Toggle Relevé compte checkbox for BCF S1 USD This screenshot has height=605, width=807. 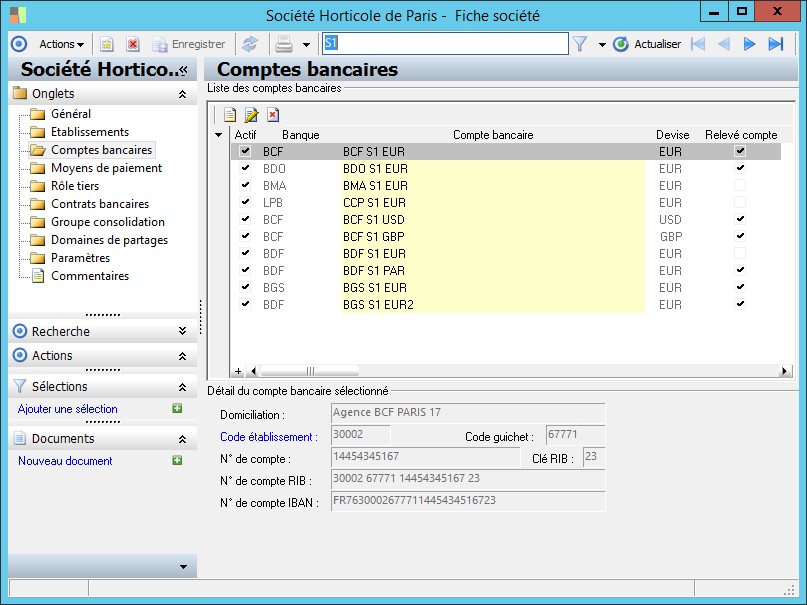click(739, 219)
